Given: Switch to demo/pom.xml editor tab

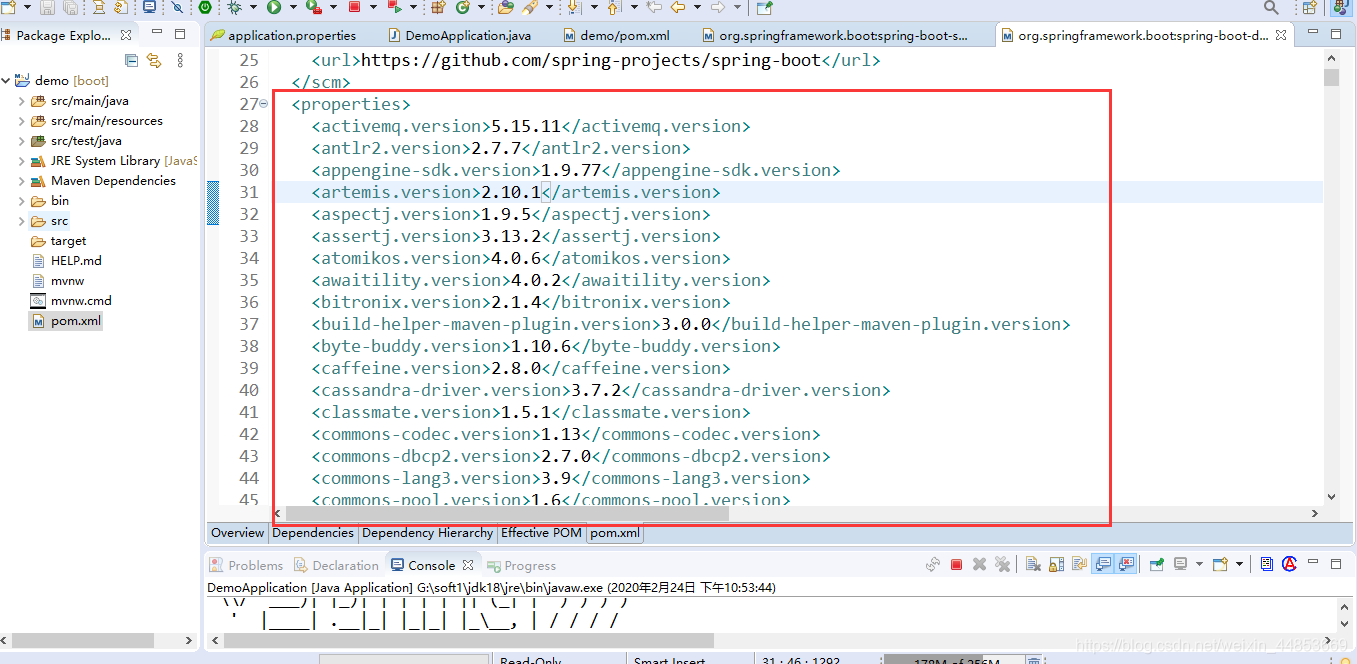Looking at the screenshot, I should [616, 35].
